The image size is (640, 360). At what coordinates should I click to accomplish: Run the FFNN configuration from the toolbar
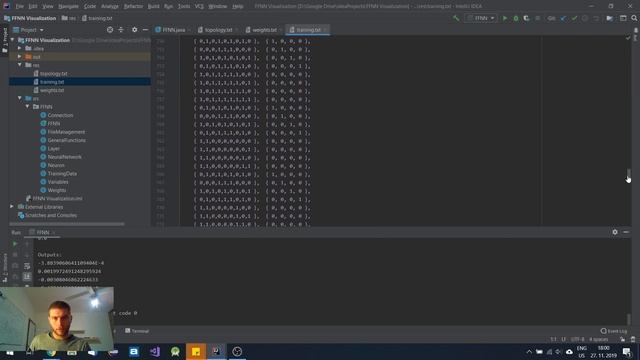click(x=505, y=18)
